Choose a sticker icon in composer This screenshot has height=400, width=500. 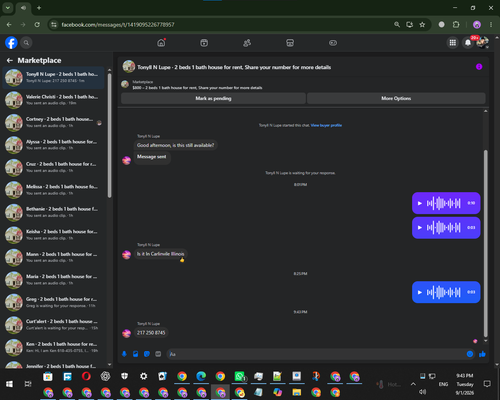pyautogui.click(x=147, y=354)
